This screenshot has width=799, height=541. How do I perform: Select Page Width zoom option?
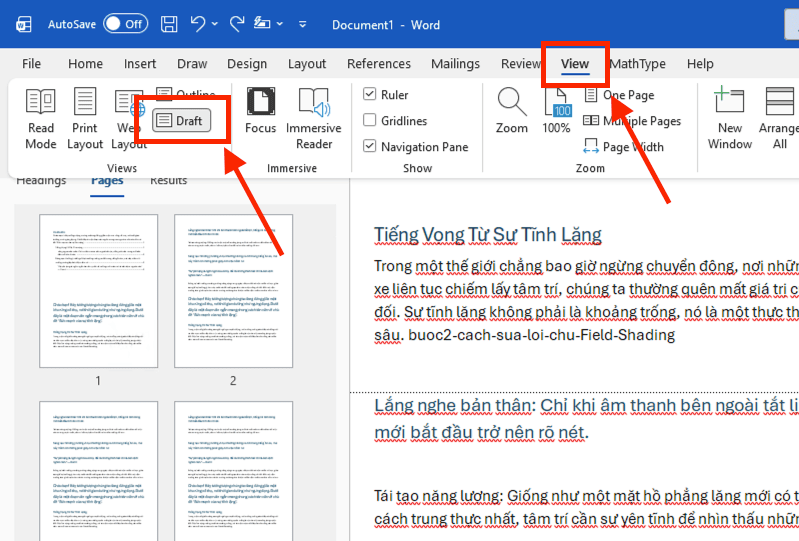[624, 147]
